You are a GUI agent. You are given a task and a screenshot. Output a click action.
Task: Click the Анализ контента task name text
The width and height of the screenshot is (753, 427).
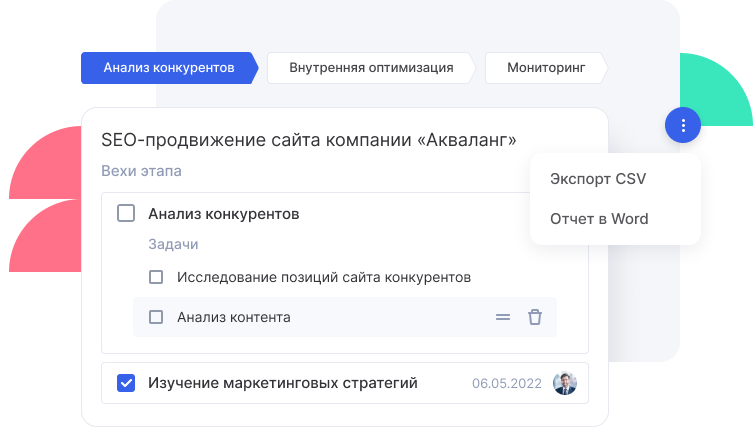coord(233,317)
